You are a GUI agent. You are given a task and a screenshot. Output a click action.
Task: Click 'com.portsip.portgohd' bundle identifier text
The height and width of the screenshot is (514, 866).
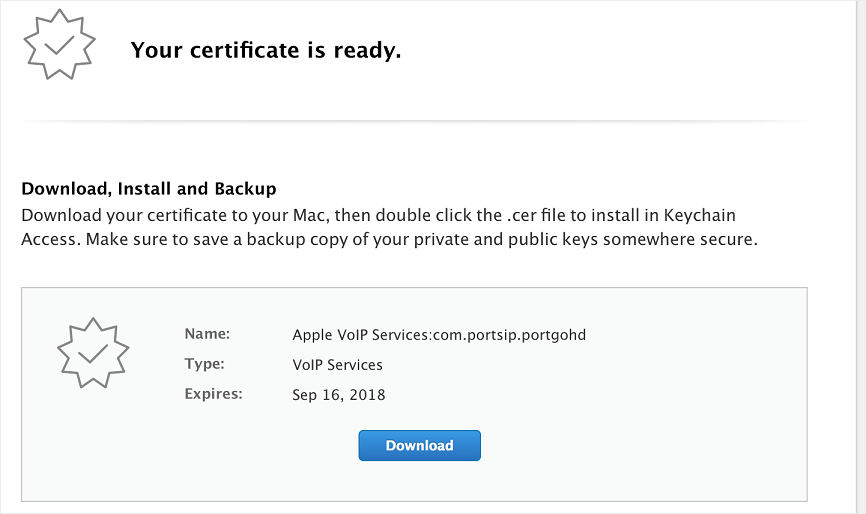click(x=509, y=335)
